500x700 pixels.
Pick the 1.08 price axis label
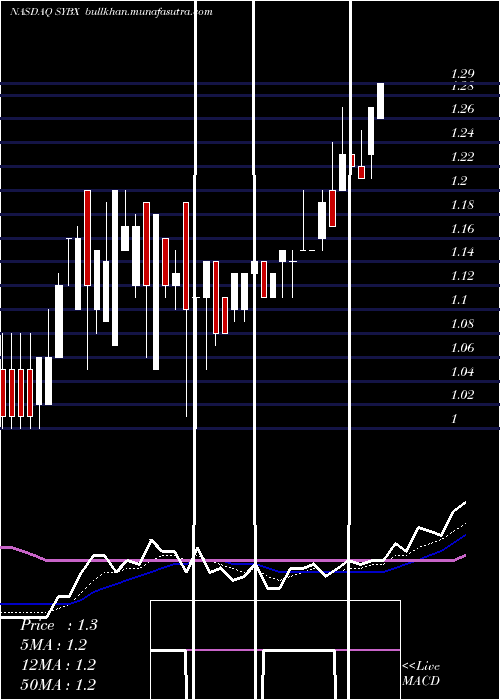(x=462, y=324)
